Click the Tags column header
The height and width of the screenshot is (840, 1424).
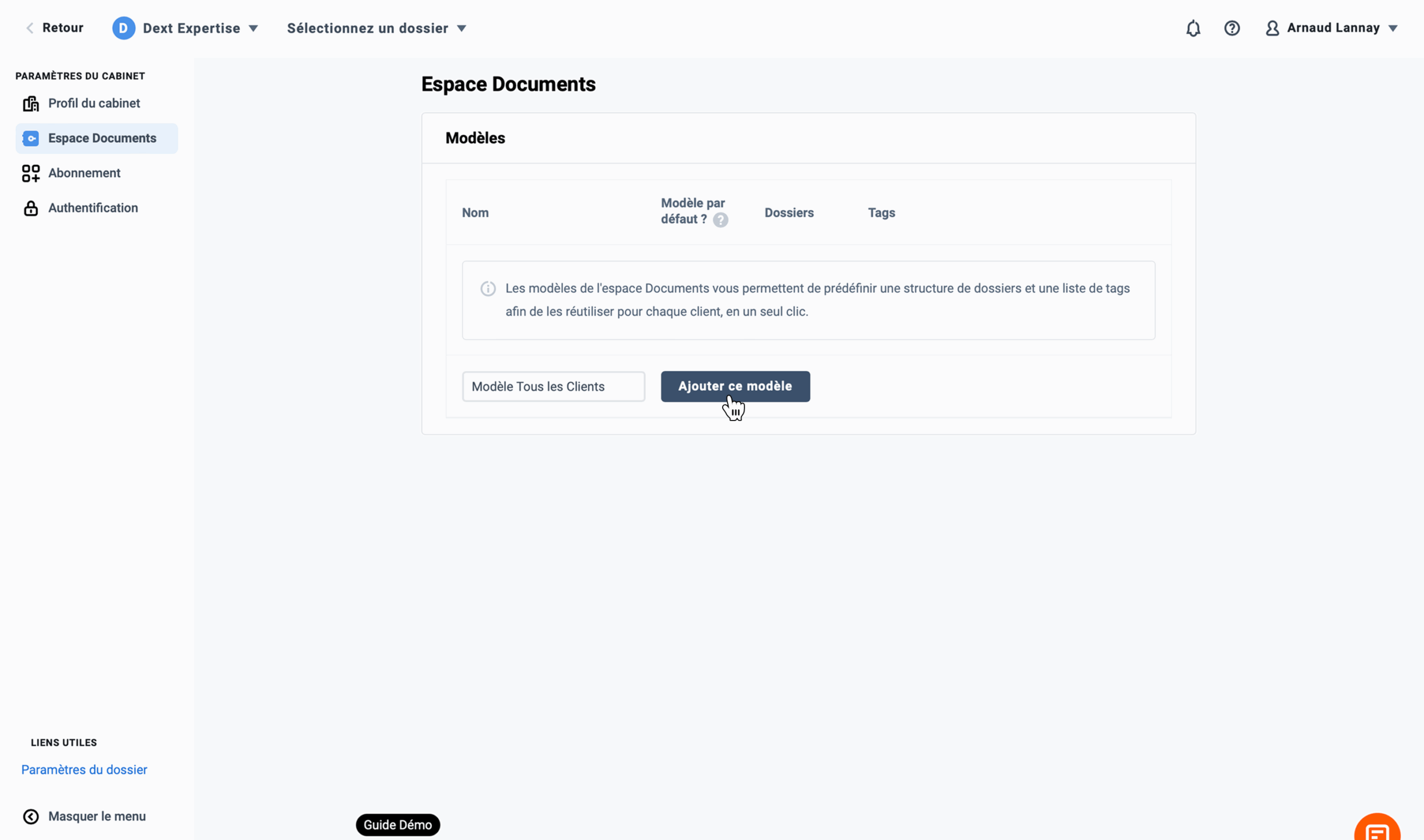(882, 213)
